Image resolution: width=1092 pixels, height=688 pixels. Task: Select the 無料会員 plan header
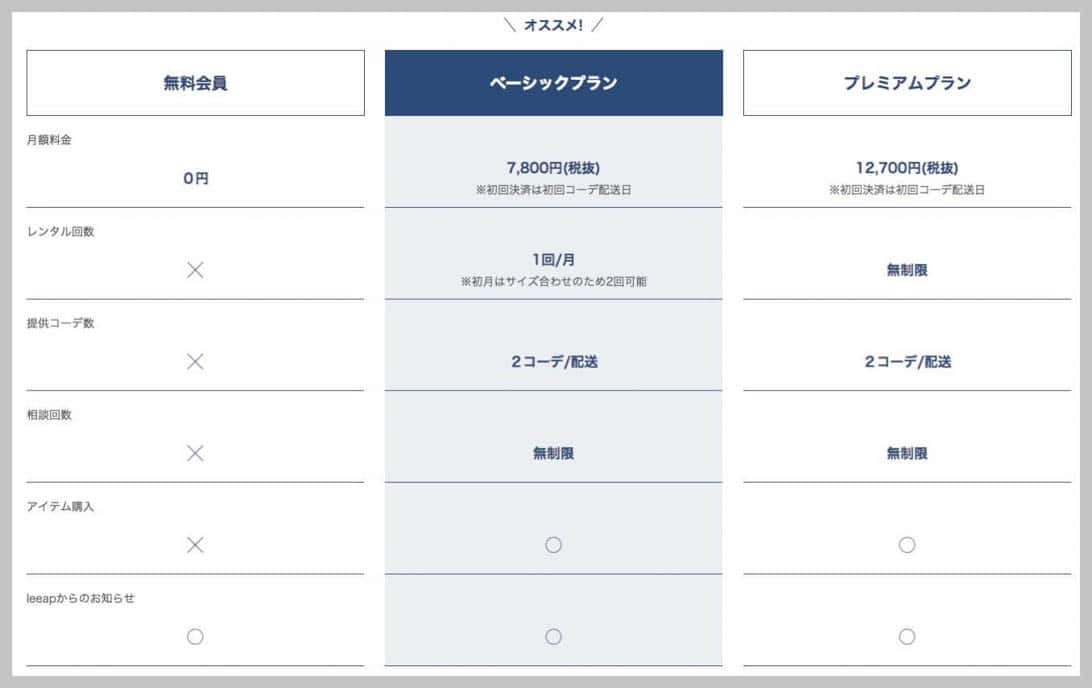(x=195, y=83)
